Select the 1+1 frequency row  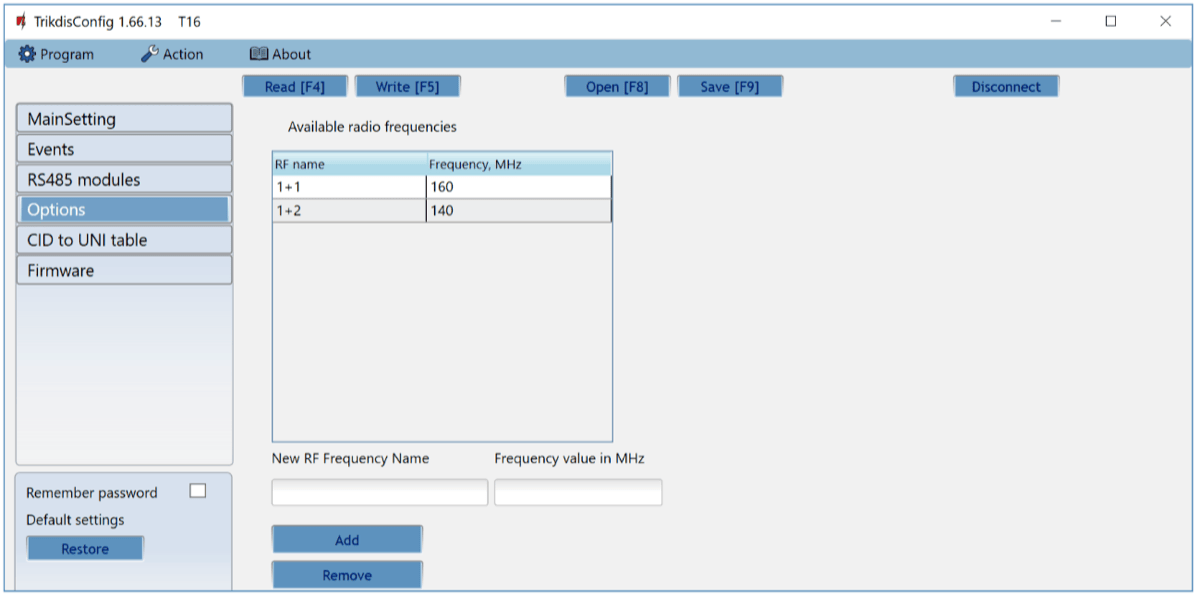coord(349,187)
